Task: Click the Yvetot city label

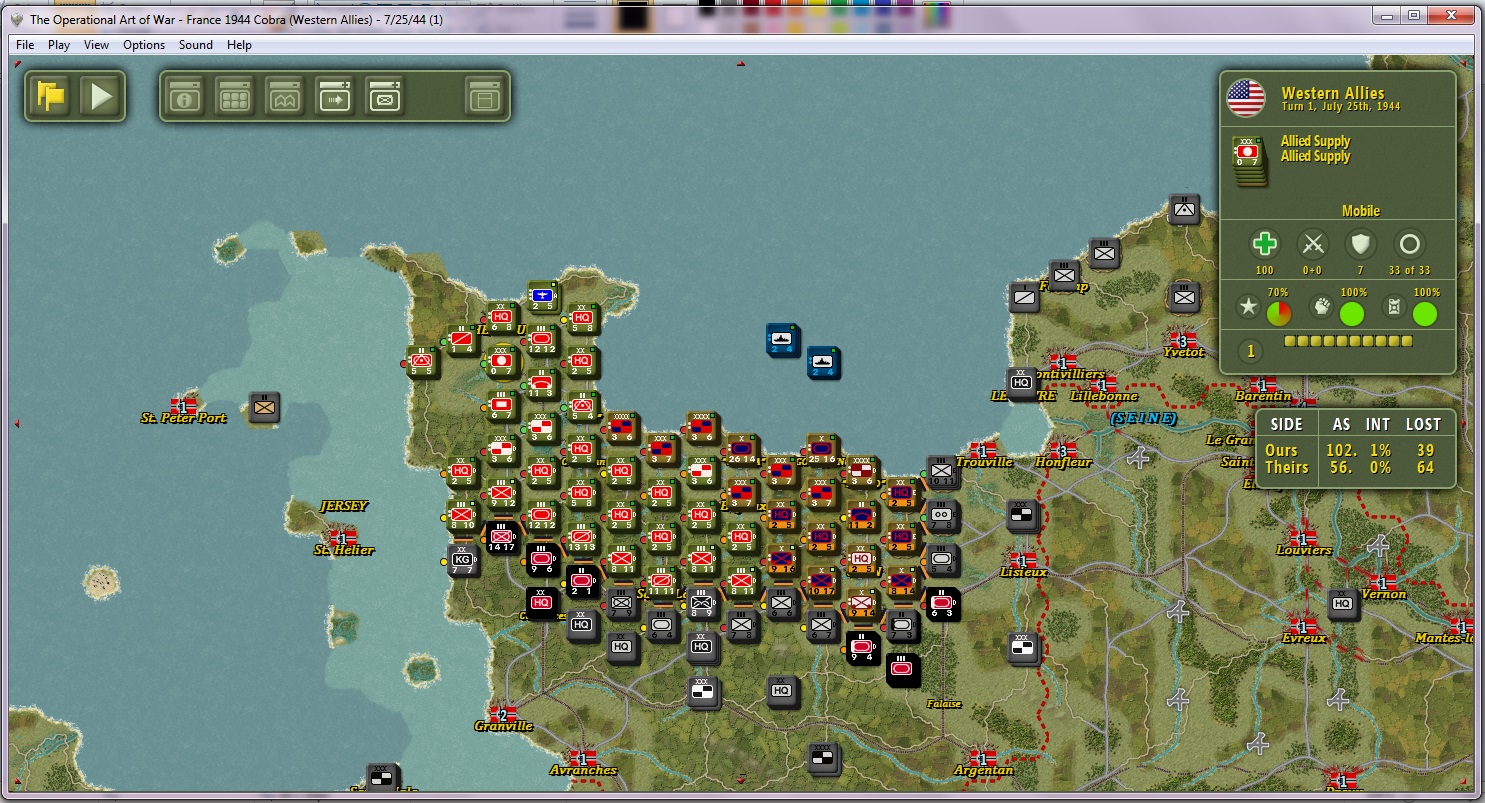Action: [x=1184, y=352]
